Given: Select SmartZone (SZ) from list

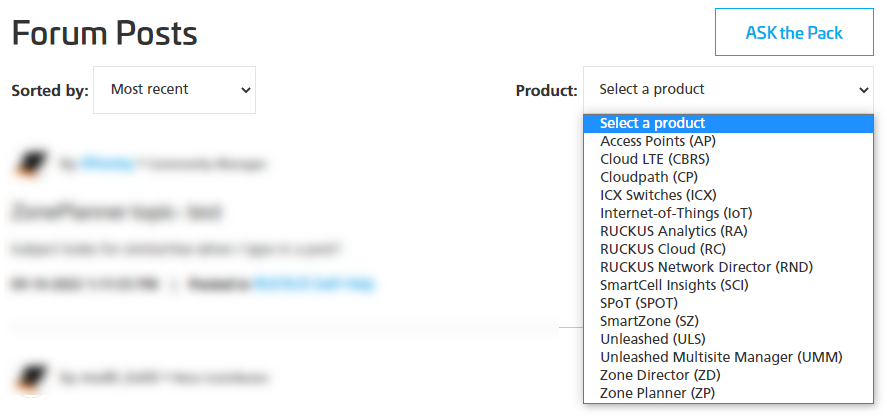Looking at the screenshot, I should click(729, 321).
